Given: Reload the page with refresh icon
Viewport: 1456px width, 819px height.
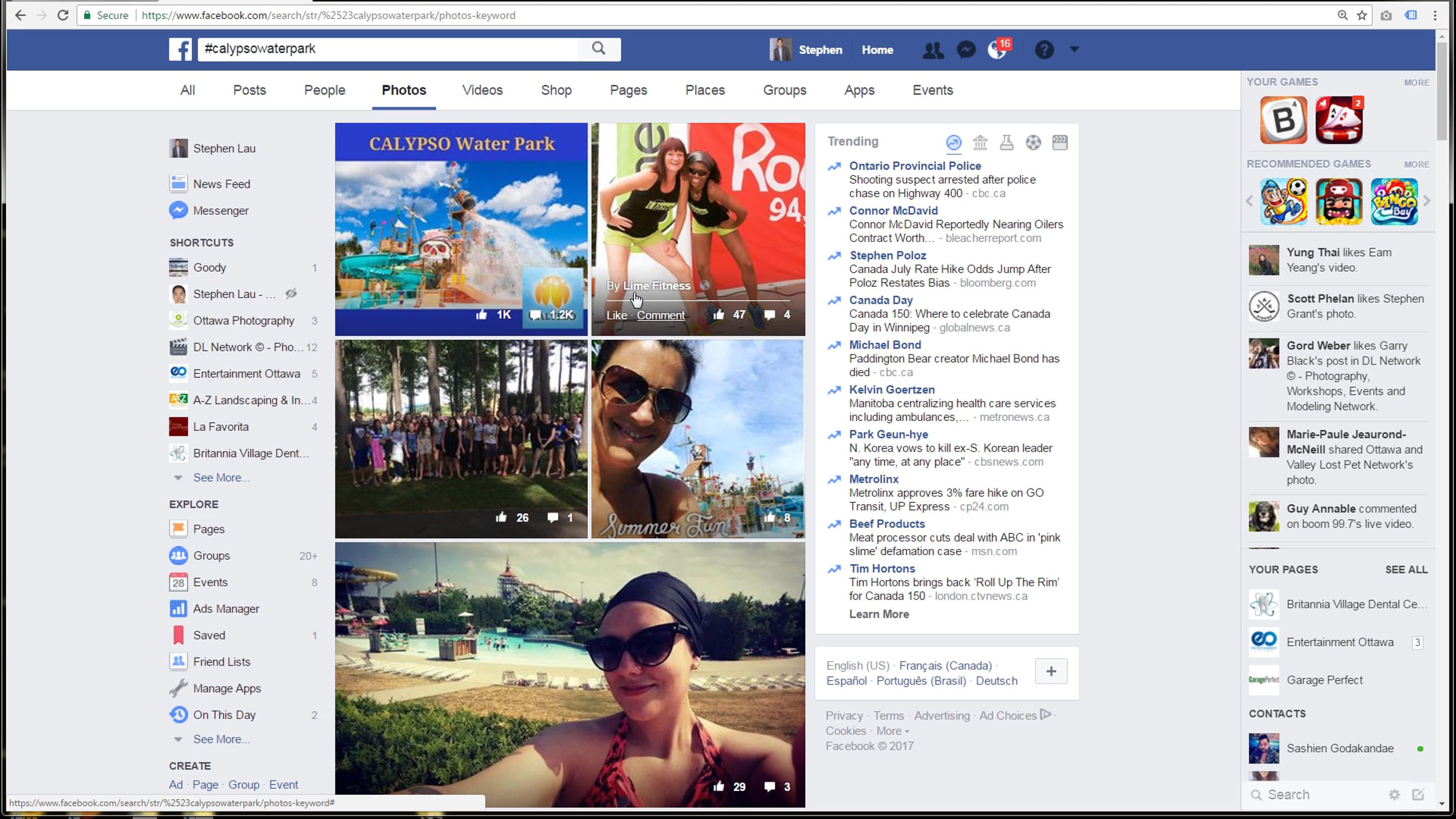Looking at the screenshot, I should point(63,15).
